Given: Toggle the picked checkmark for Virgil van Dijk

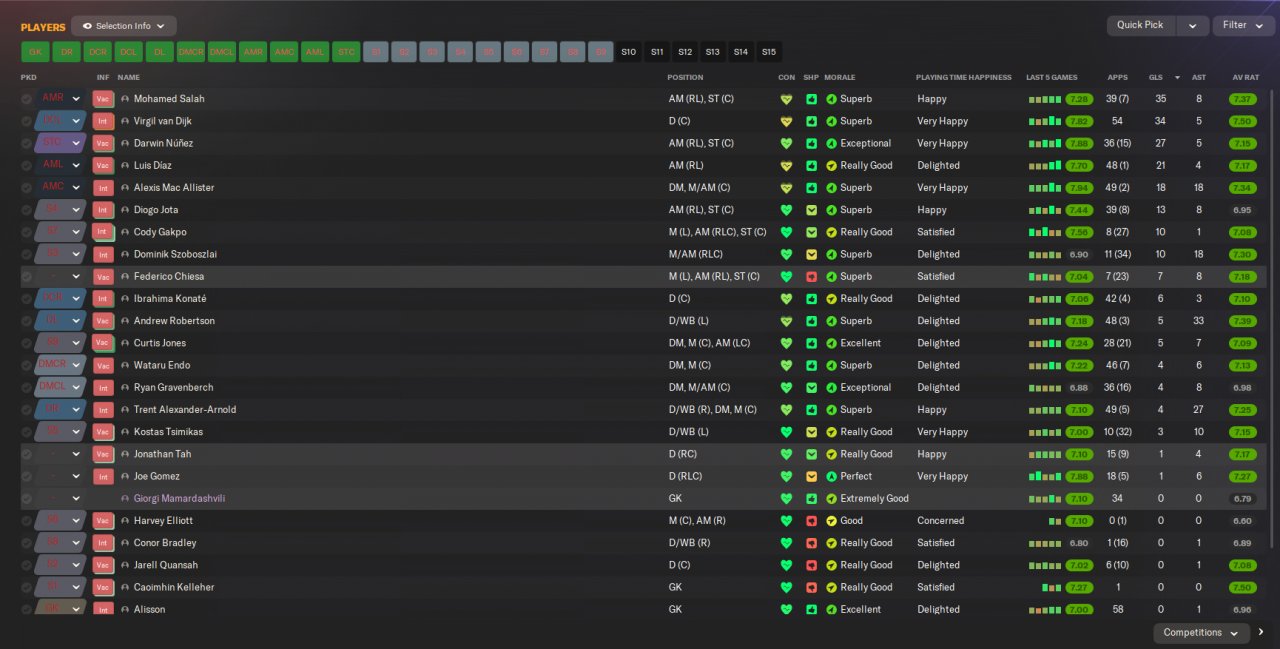Looking at the screenshot, I should [26, 121].
